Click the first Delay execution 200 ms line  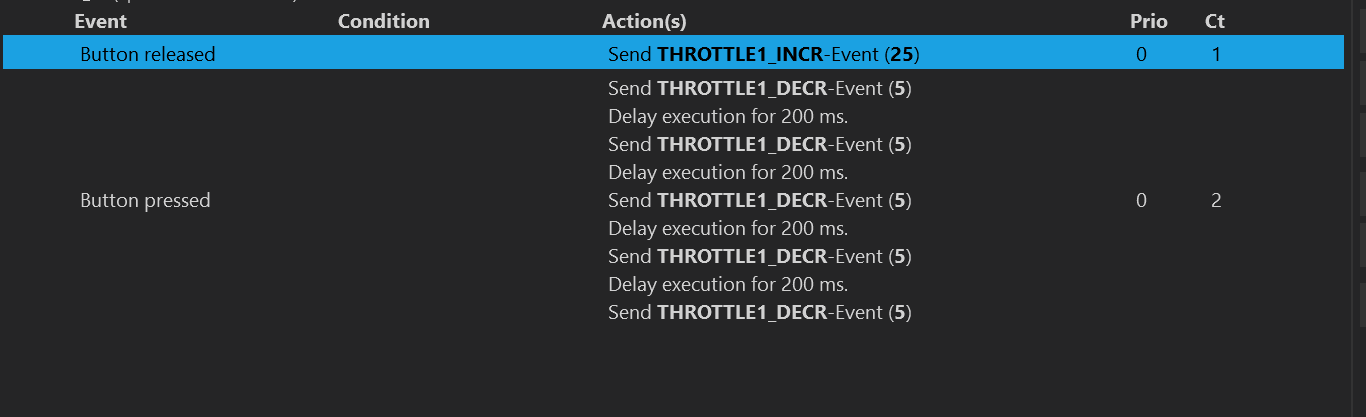point(727,116)
